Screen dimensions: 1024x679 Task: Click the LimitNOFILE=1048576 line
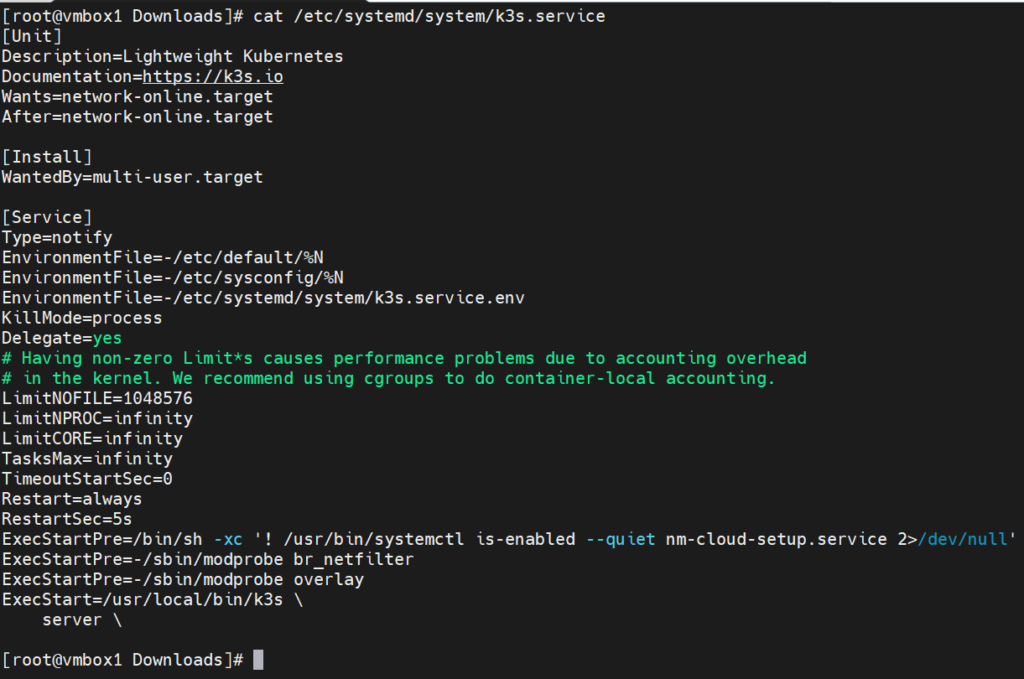coord(97,398)
